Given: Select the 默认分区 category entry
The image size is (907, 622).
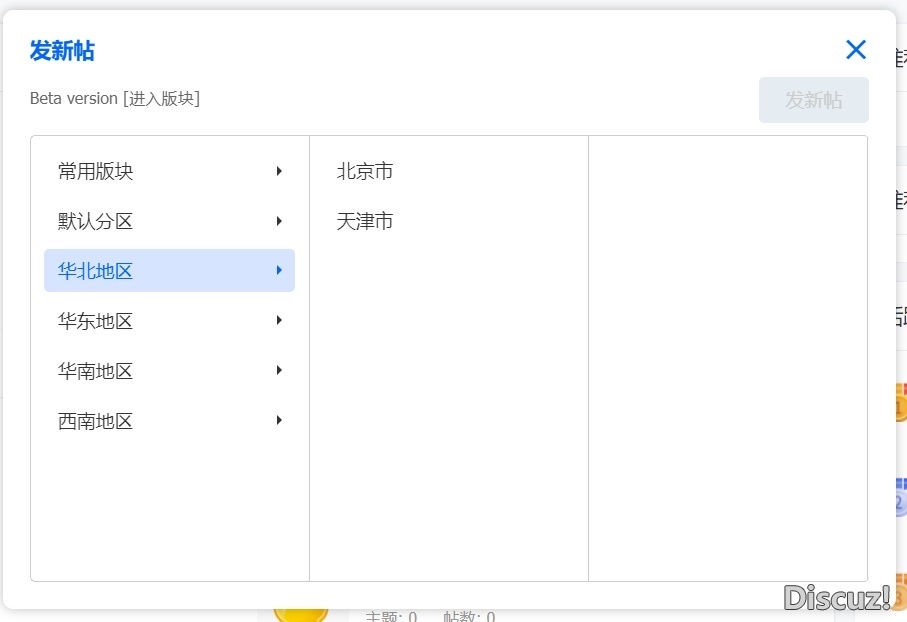Looking at the screenshot, I should click(x=95, y=221).
